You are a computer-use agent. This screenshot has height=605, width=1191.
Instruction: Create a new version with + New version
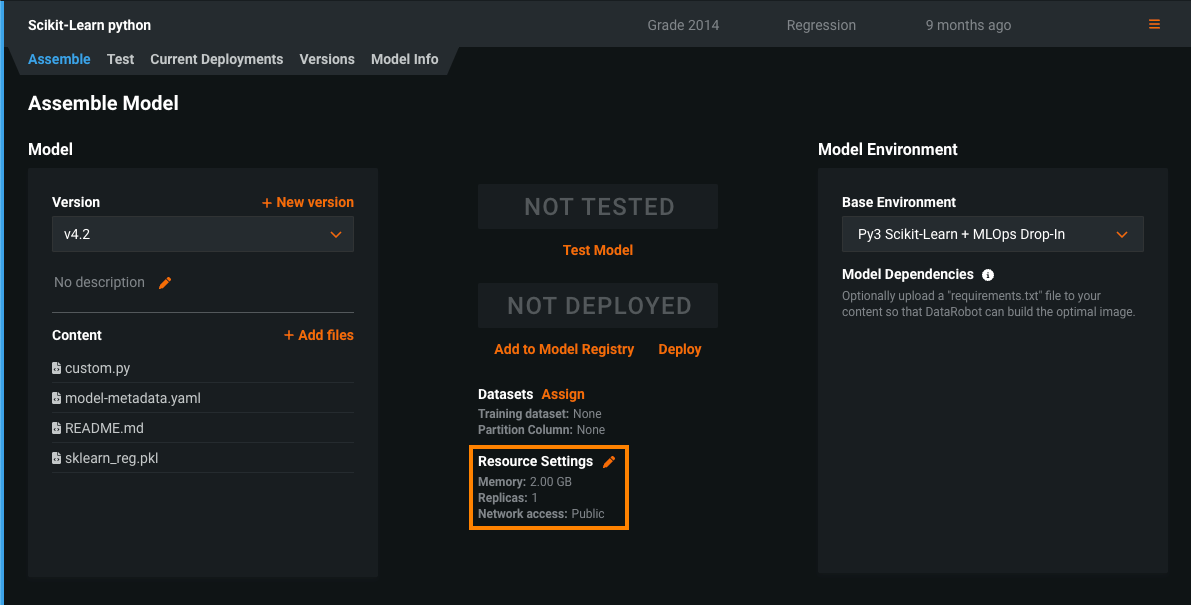click(x=308, y=202)
